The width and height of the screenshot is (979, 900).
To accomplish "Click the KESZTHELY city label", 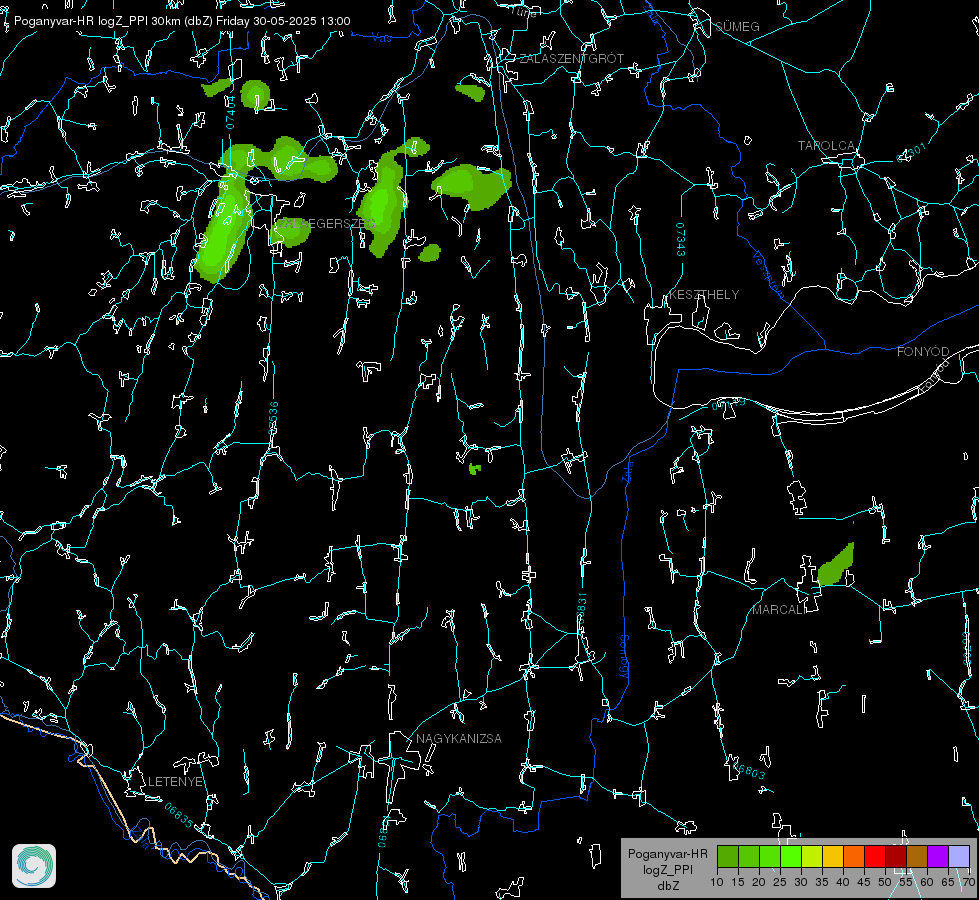I will tap(704, 294).
